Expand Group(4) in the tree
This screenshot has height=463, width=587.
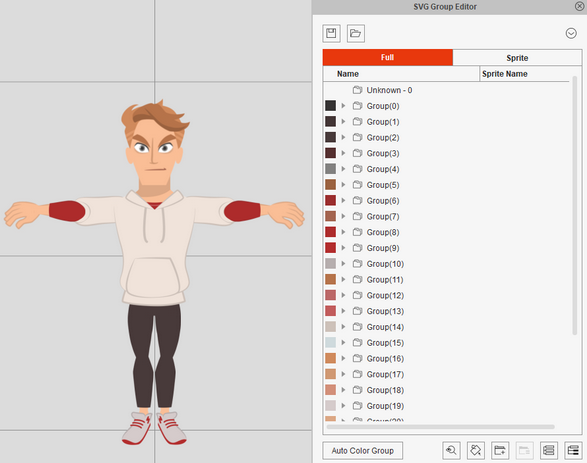click(x=343, y=169)
